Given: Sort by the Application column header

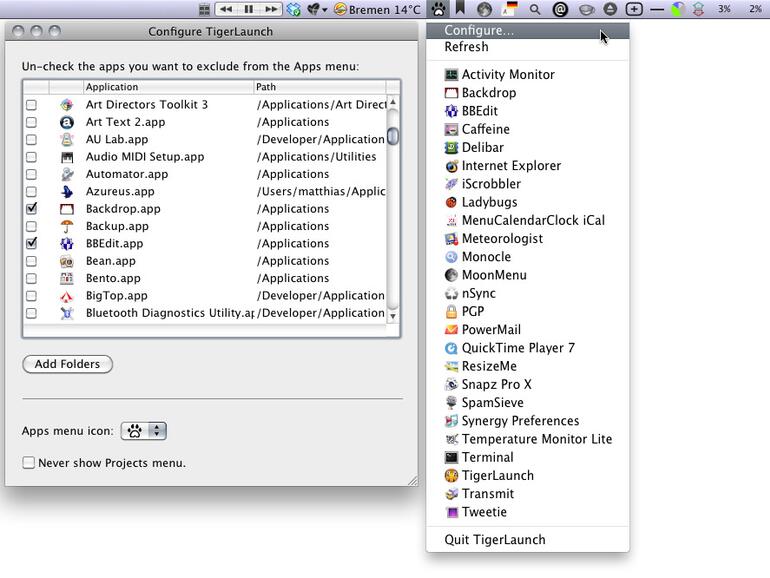Looking at the screenshot, I should [x=168, y=87].
